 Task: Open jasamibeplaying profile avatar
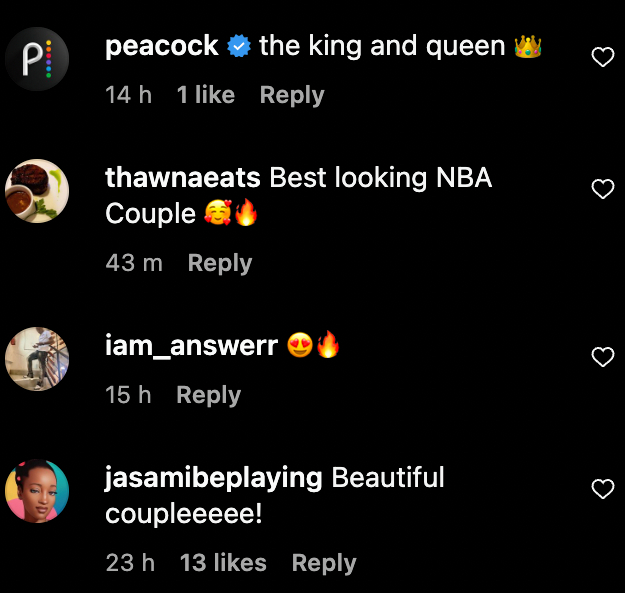pos(37,491)
